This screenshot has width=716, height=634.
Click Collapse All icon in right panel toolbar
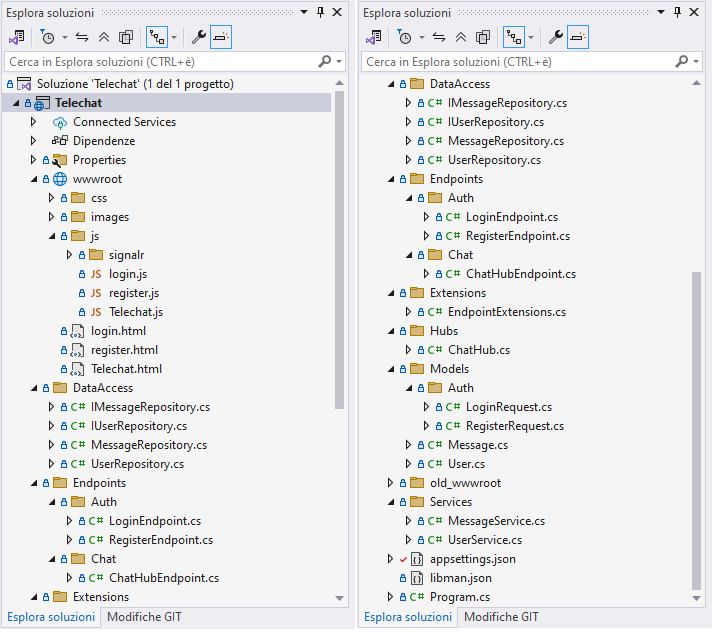(x=462, y=37)
